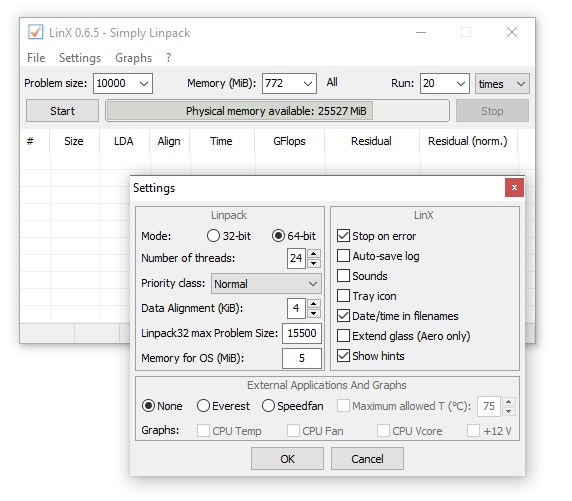Enable Auto-save log option
Viewport: 572px width, 501px height.
tap(378, 256)
